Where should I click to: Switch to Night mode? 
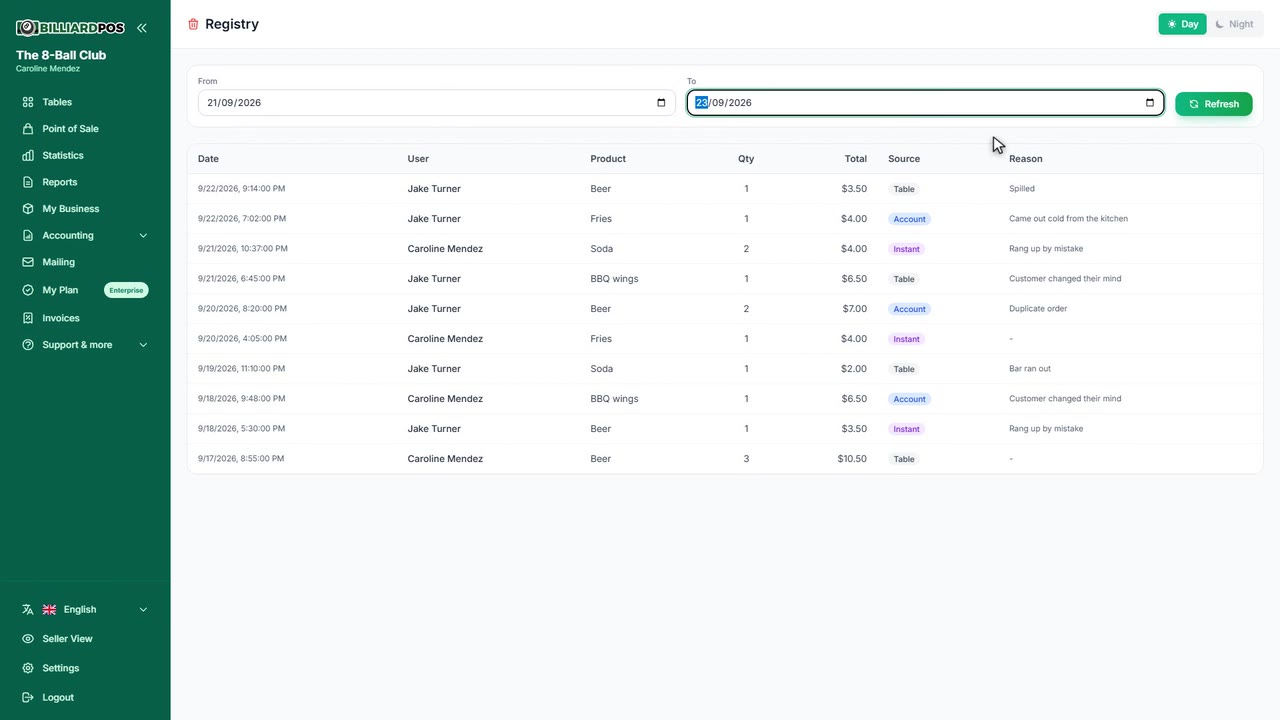(1234, 24)
